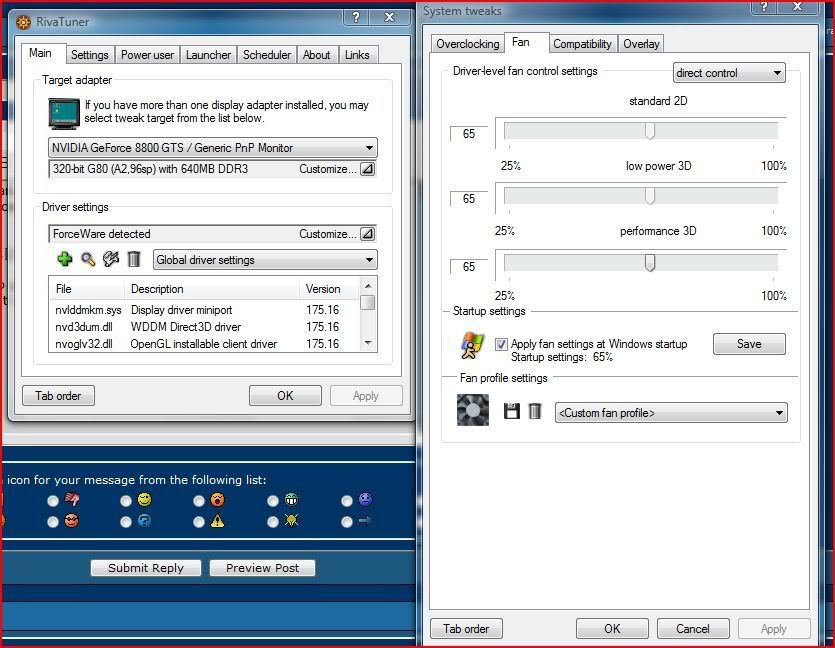This screenshot has height=648, width=835.
Task: Click the blue arrow message icon
Action: [365, 521]
